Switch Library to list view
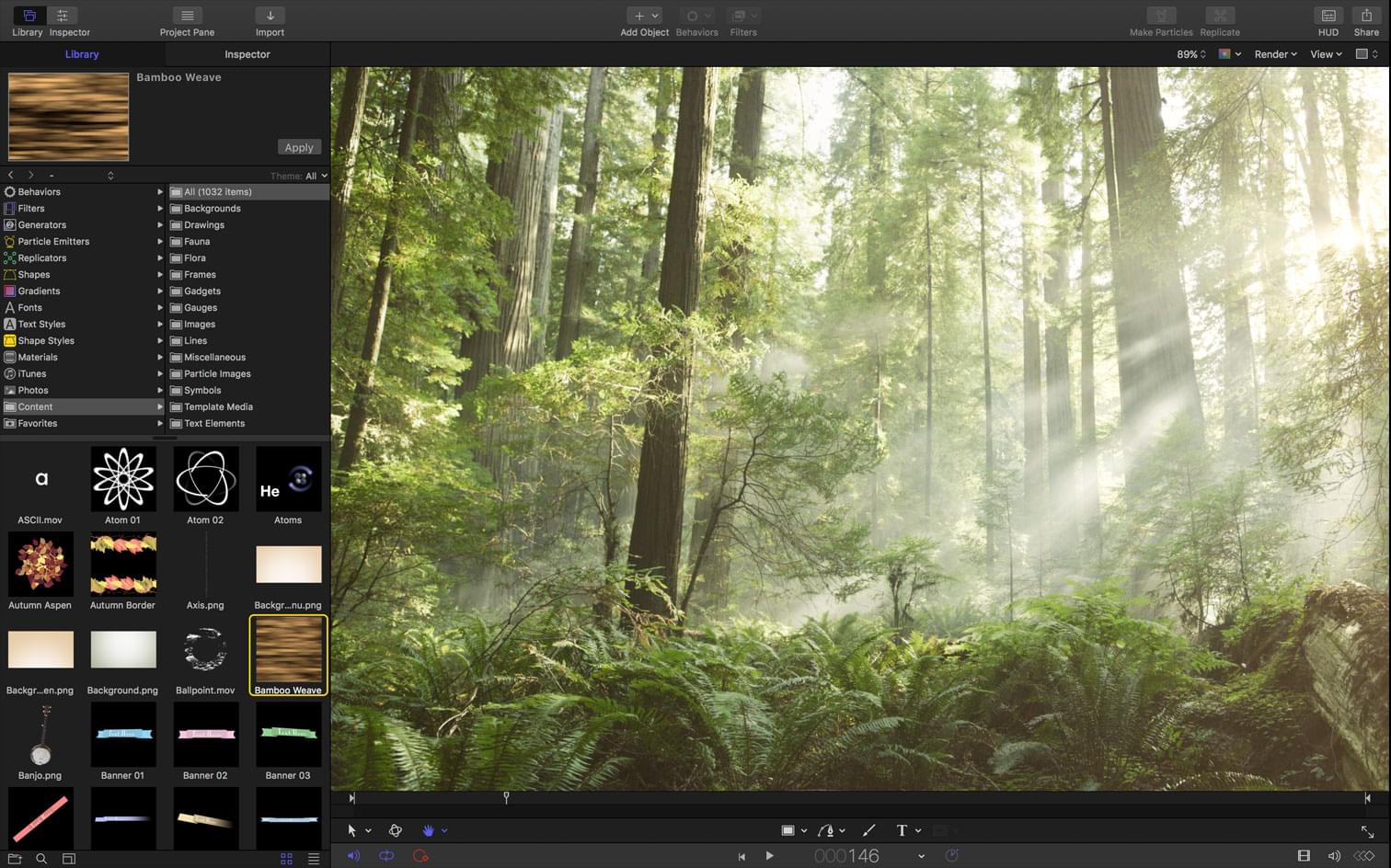The image size is (1391, 868). pos(314,858)
